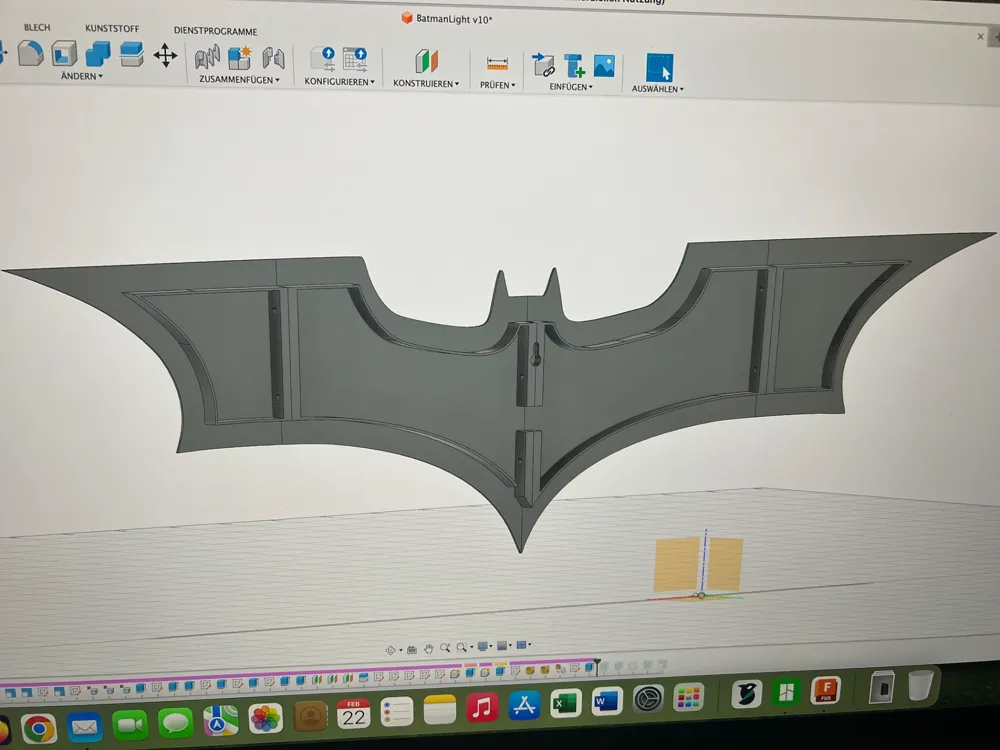This screenshot has height=750, width=1000.
Task: Select the Look At navigation icon
Action: pos(412,650)
